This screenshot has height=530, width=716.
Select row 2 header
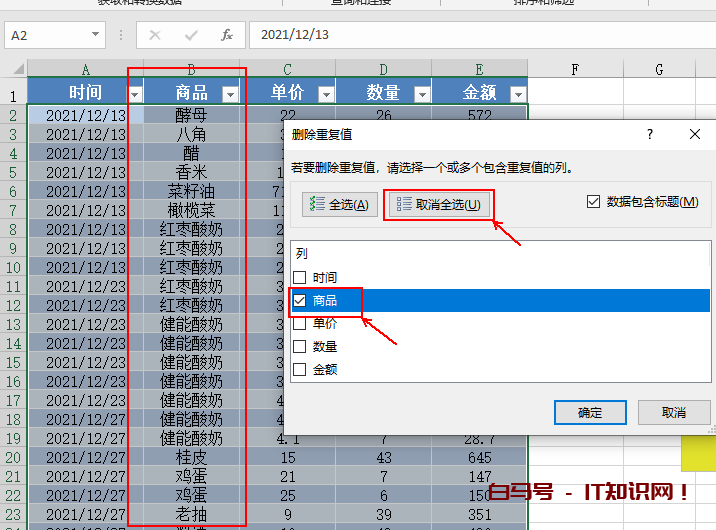click(13, 115)
